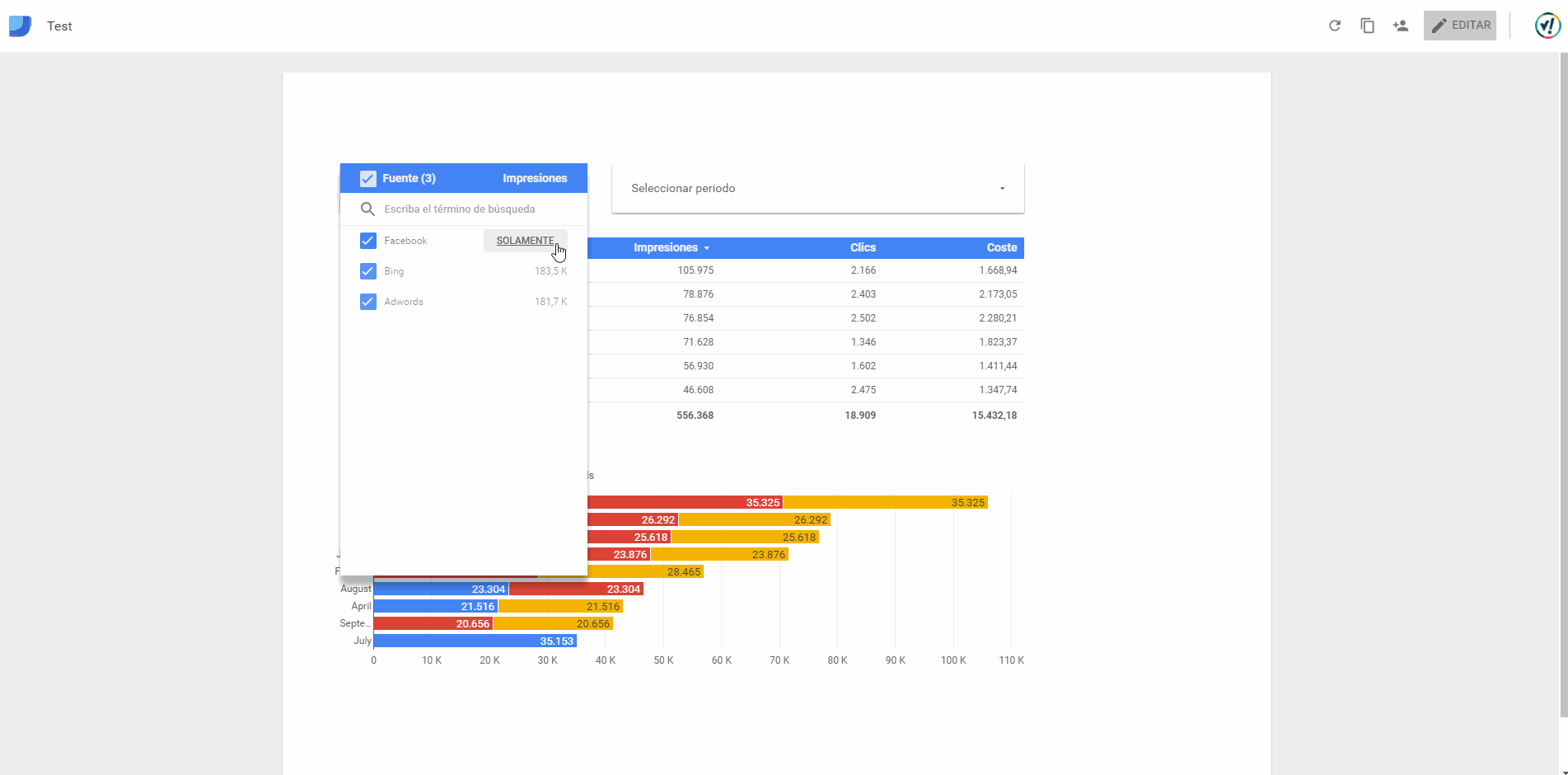The height and width of the screenshot is (775, 1568).
Task: Toggle the Fuente select-all checkbox
Action: pyautogui.click(x=368, y=178)
